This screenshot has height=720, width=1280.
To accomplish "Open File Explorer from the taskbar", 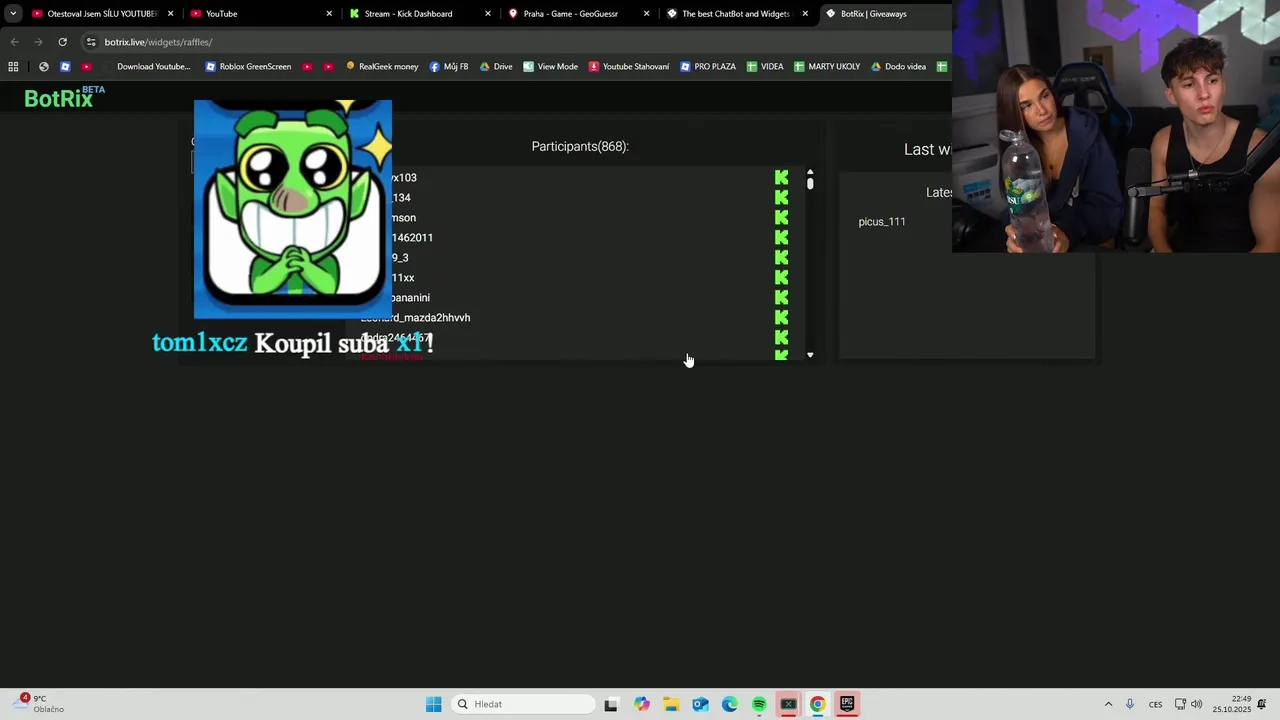I will click(671, 704).
